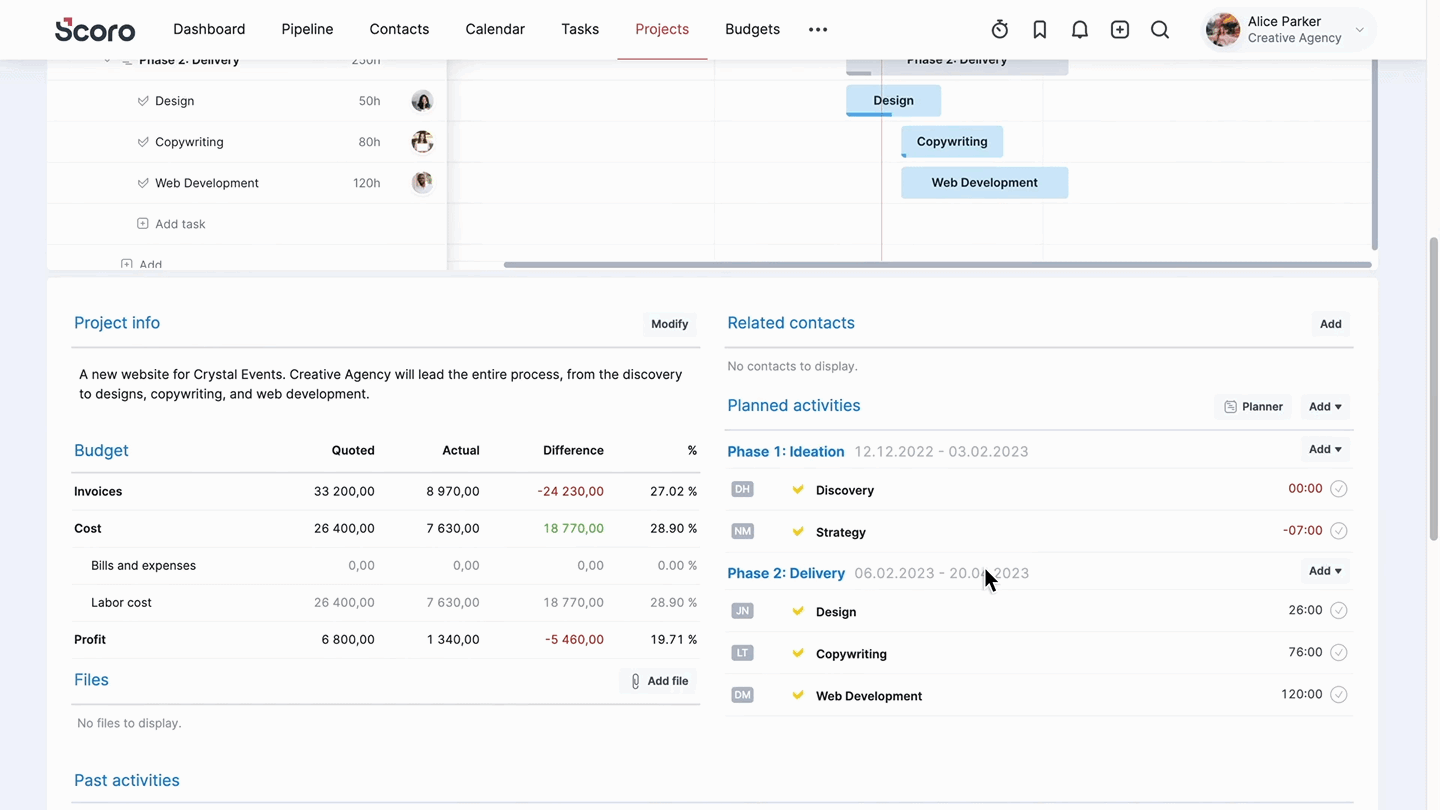Click the task icon beside Web Development in list
This screenshot has height=810, width=1440.
[142, 183]
